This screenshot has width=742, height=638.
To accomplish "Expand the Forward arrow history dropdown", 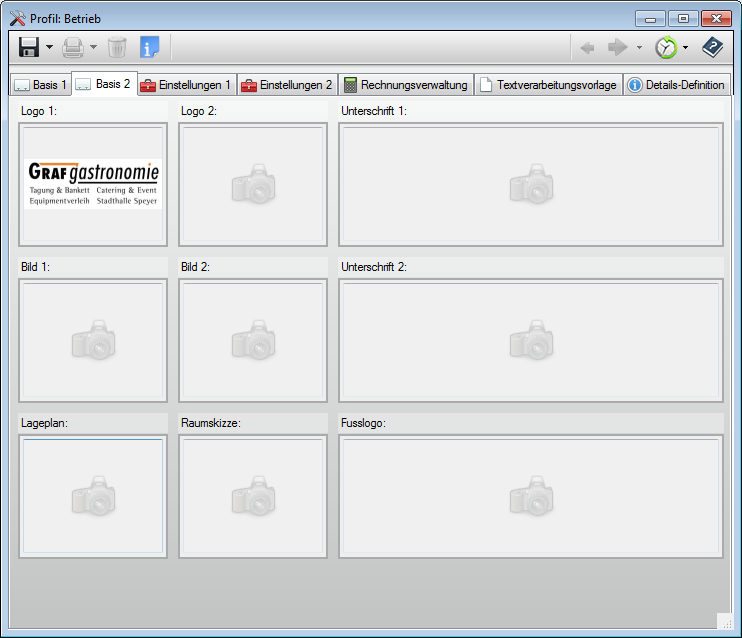I will pyautogui.click(x=639, y=47).
